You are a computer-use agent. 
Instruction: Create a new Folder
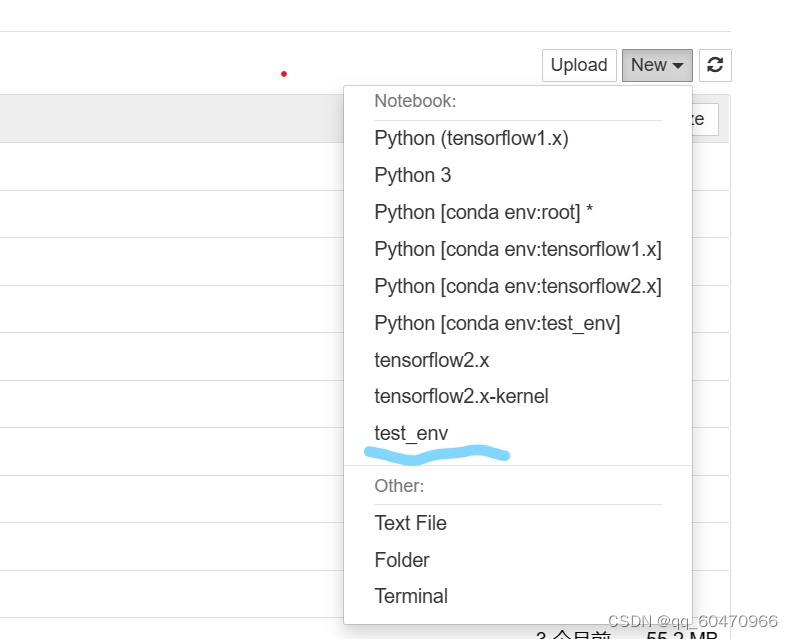coord(402,560)
